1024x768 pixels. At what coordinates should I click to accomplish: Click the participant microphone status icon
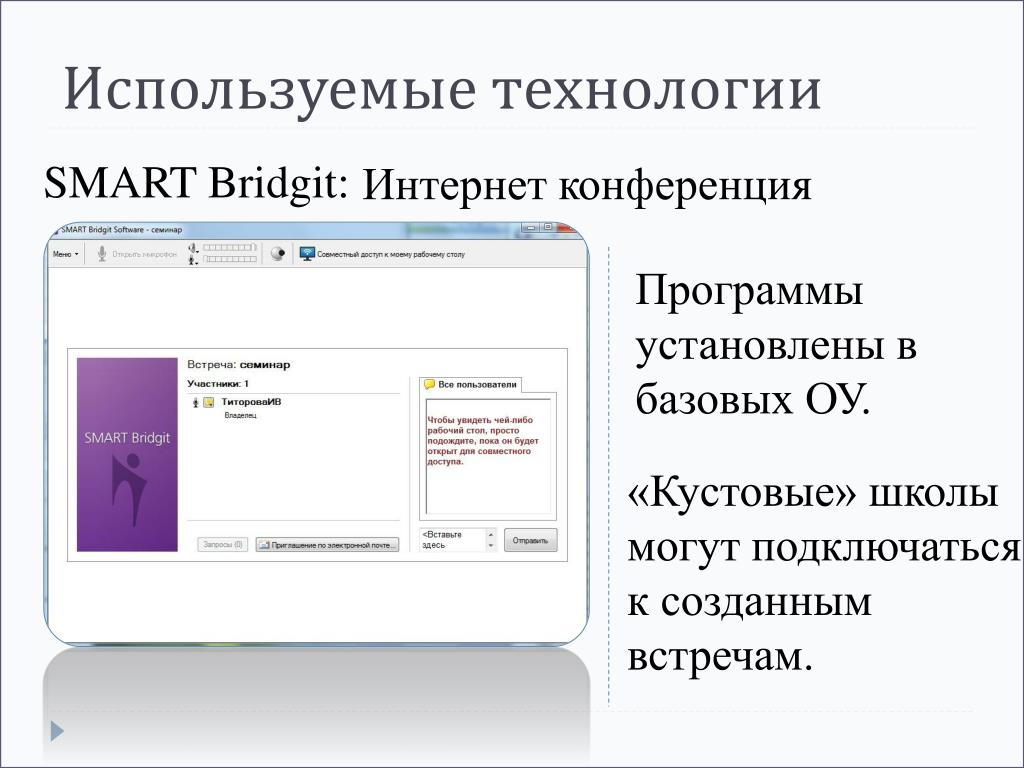(x=195, y=403)
